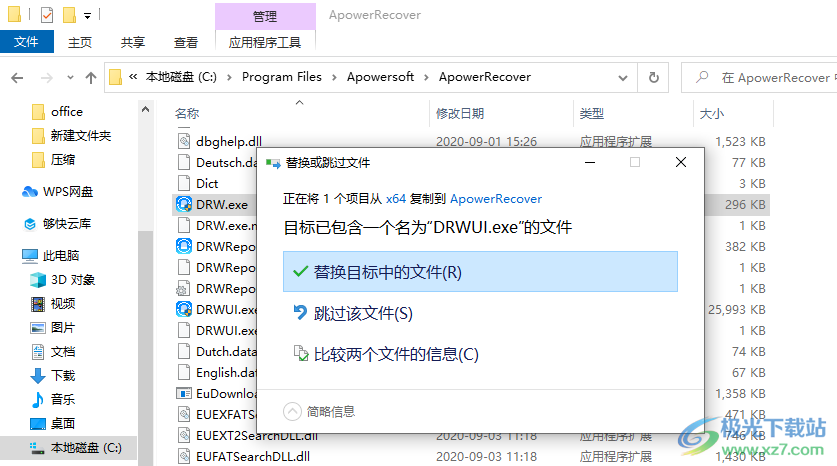Click the Dict file icon

[184, 183]
